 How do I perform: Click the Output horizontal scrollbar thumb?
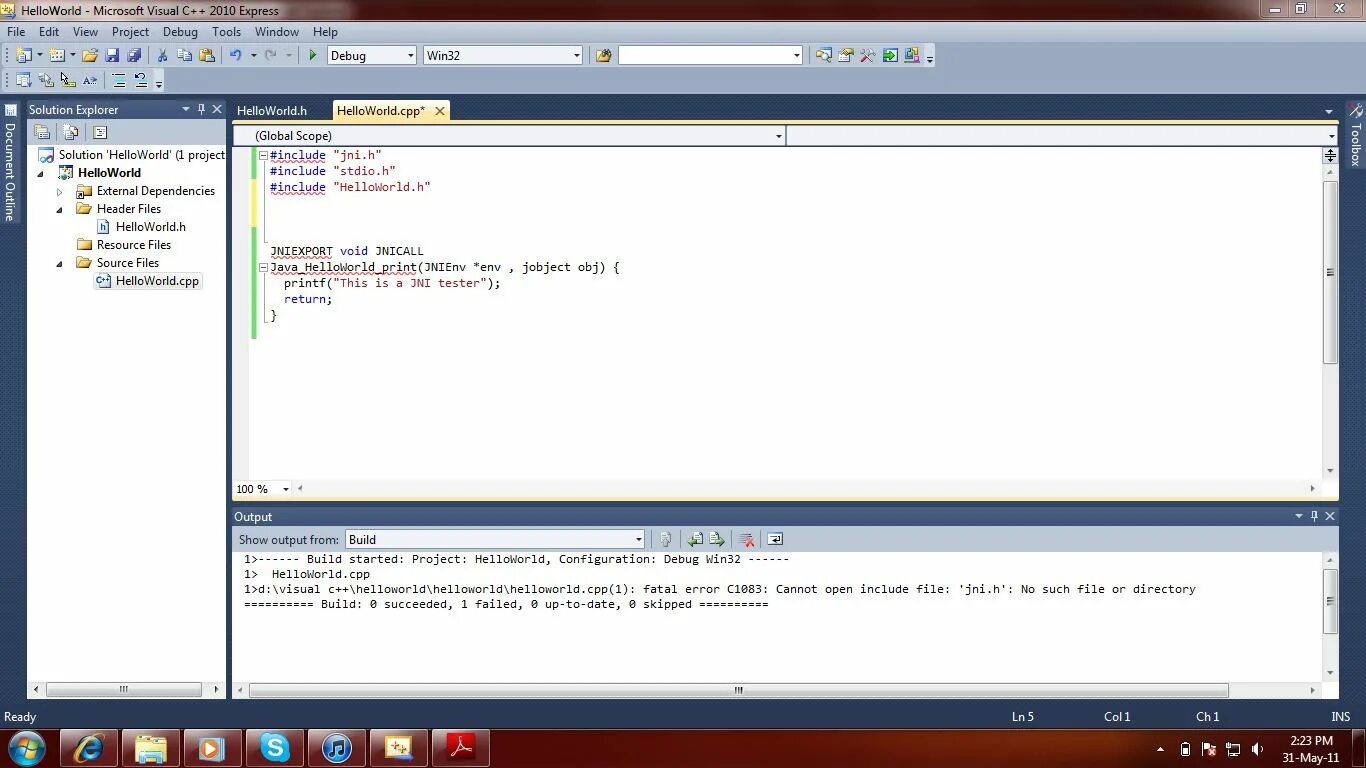tap(738, 690)
